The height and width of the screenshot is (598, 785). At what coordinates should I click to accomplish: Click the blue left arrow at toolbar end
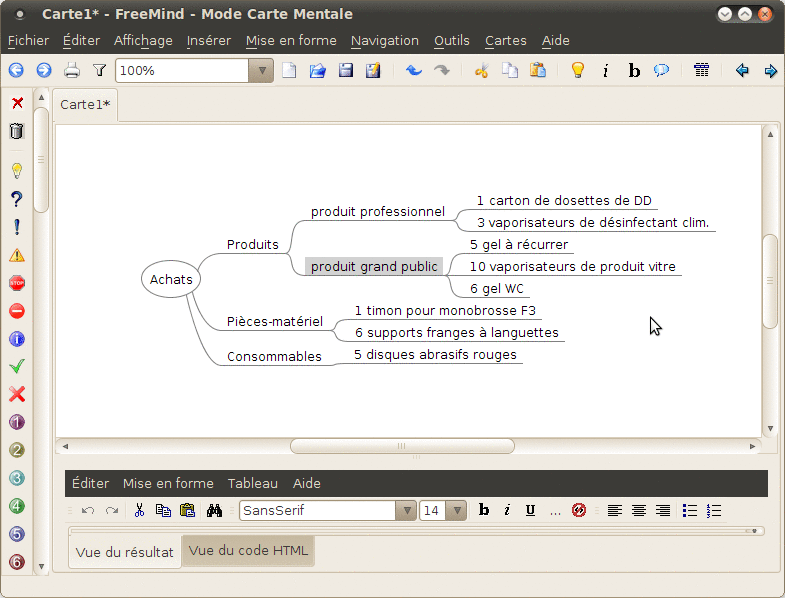[742, 70]
